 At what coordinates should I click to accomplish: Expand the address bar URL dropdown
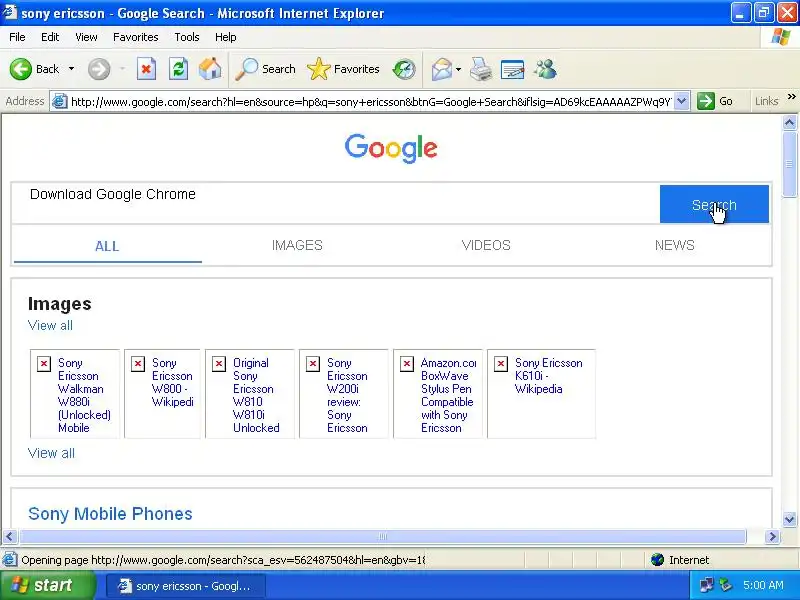(682, 102)
